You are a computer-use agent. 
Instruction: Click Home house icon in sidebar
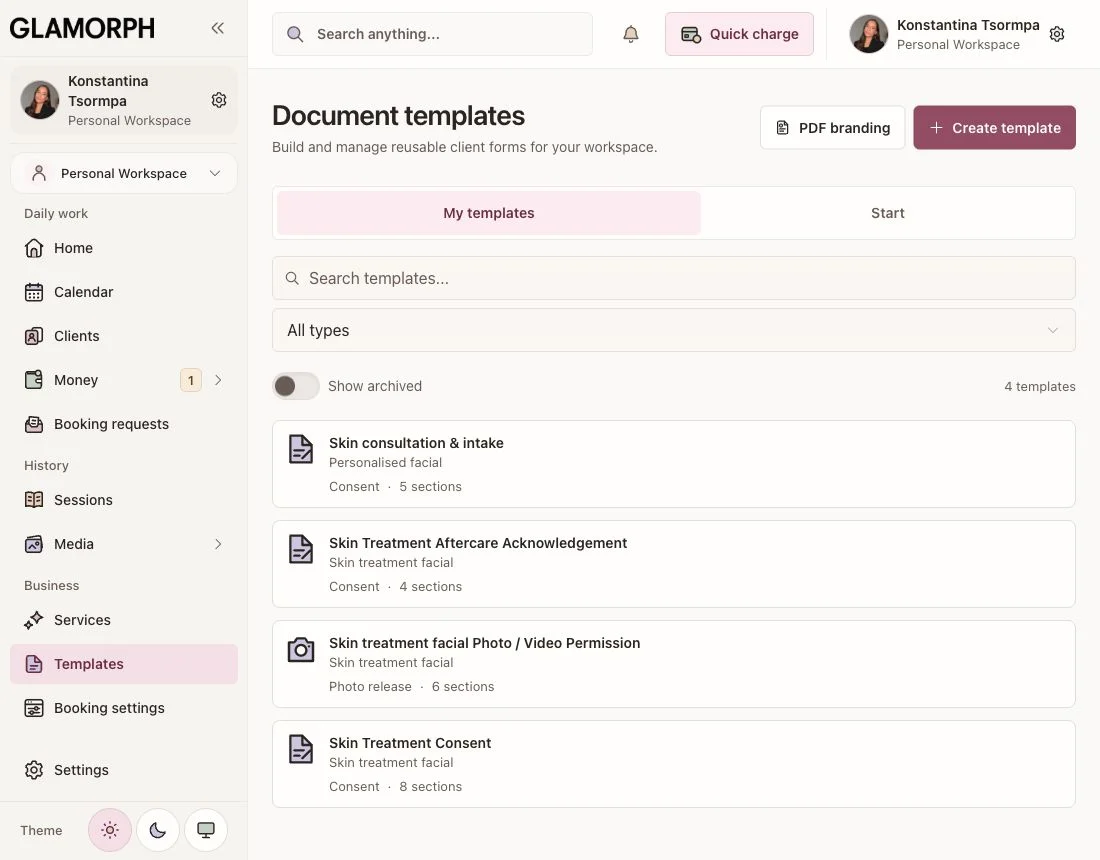tap(34, 248)
